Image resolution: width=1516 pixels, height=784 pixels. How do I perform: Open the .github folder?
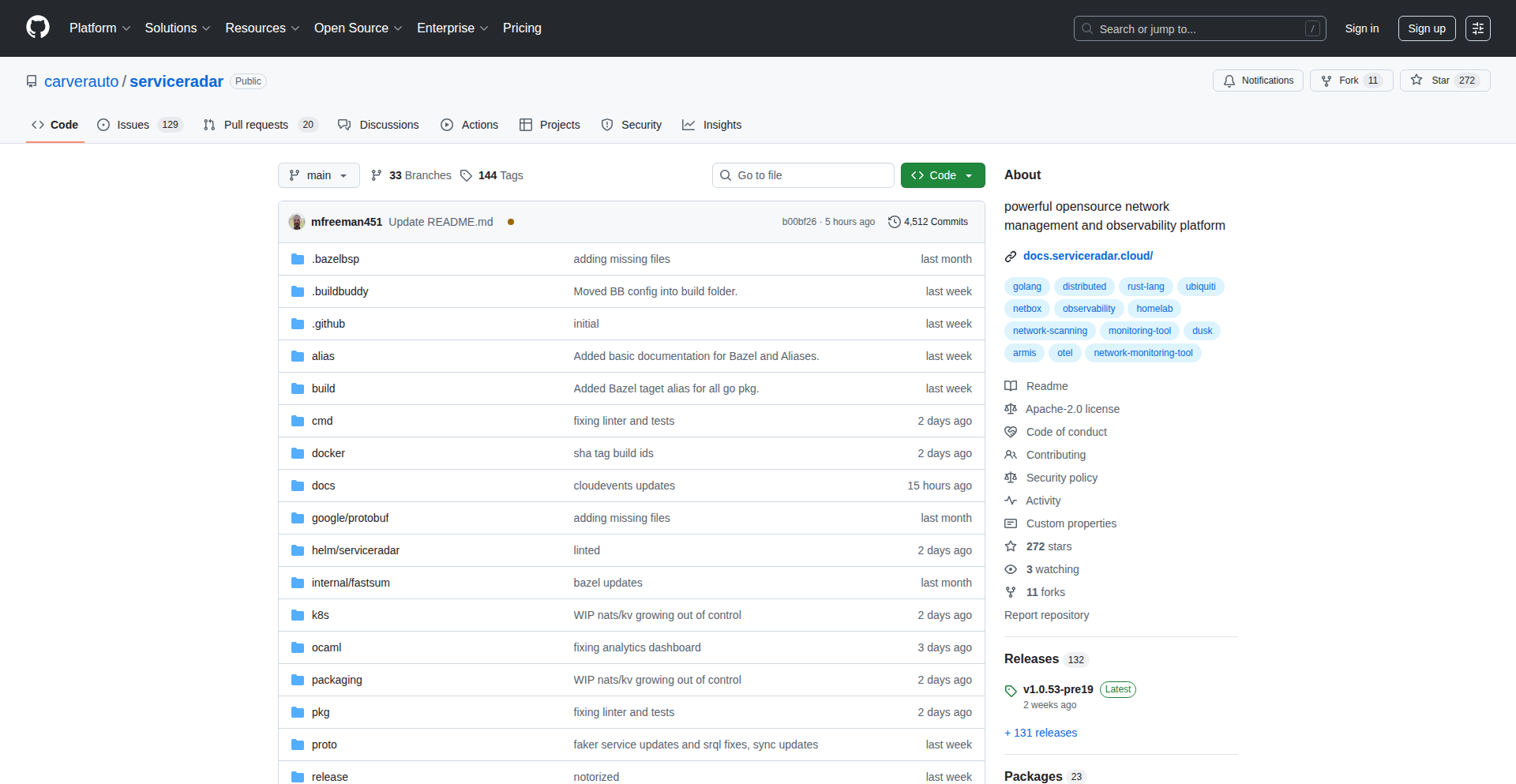click(x=328, y=324)
